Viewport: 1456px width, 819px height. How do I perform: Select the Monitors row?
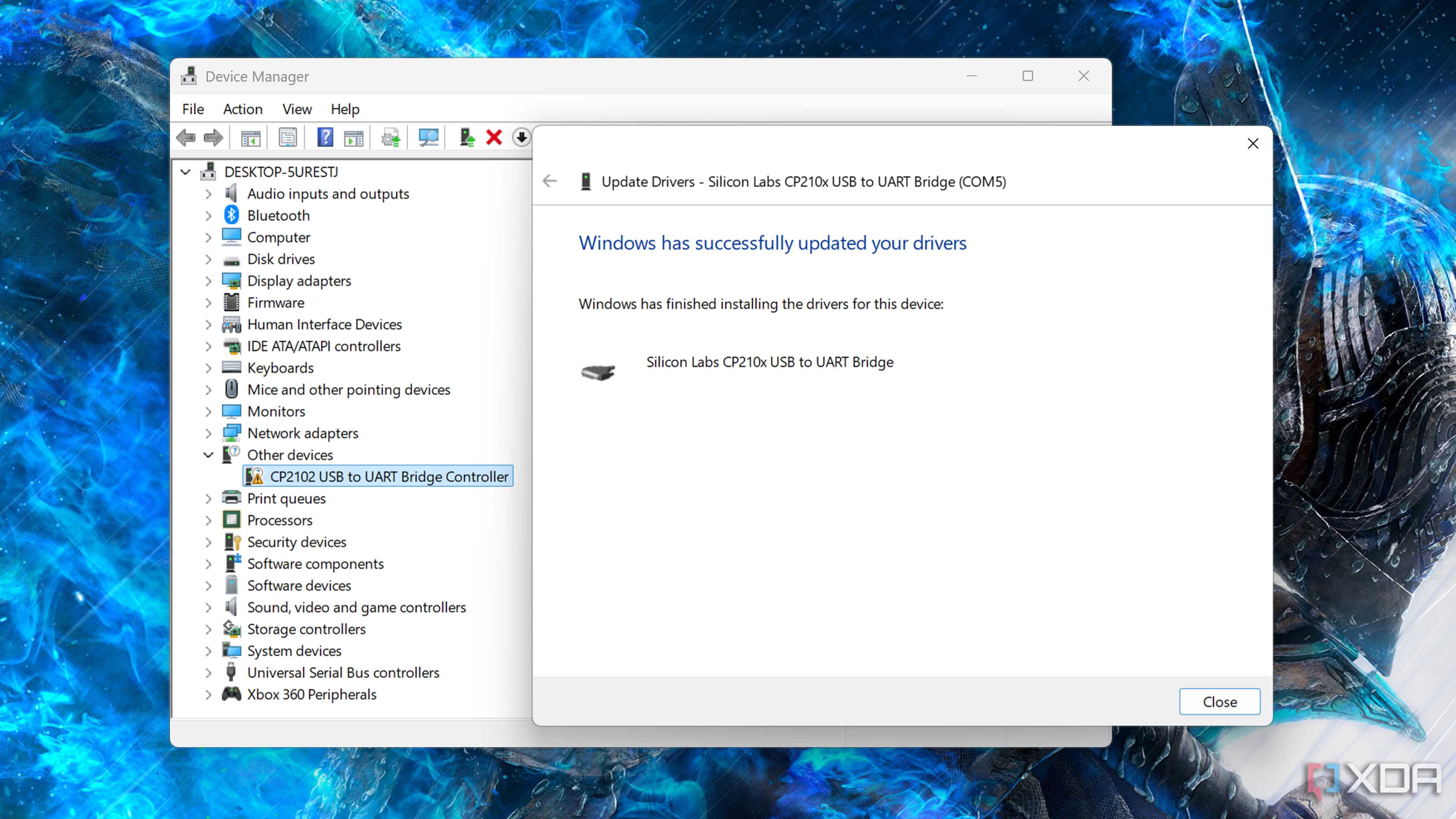[276, 411]
